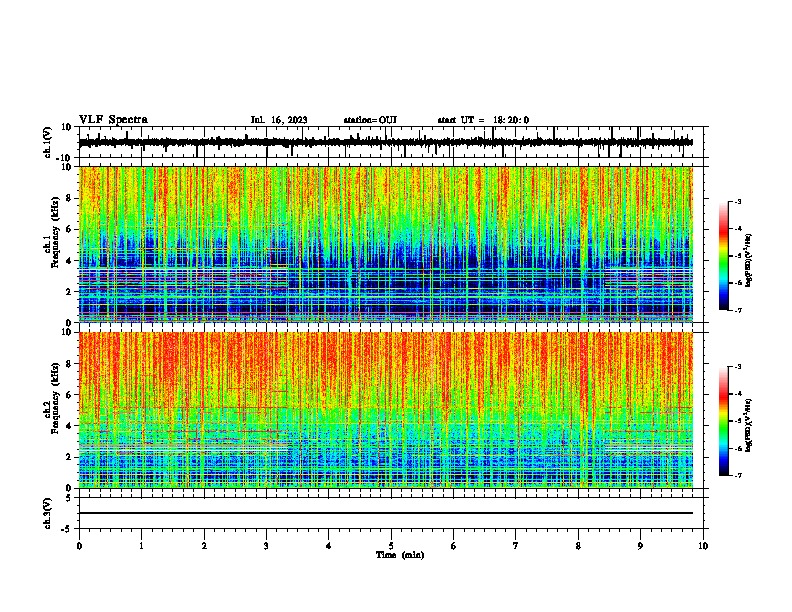Click the "station=OUI" header label
792x612 pixels.
pyautogui.click(x=370, y=120)
